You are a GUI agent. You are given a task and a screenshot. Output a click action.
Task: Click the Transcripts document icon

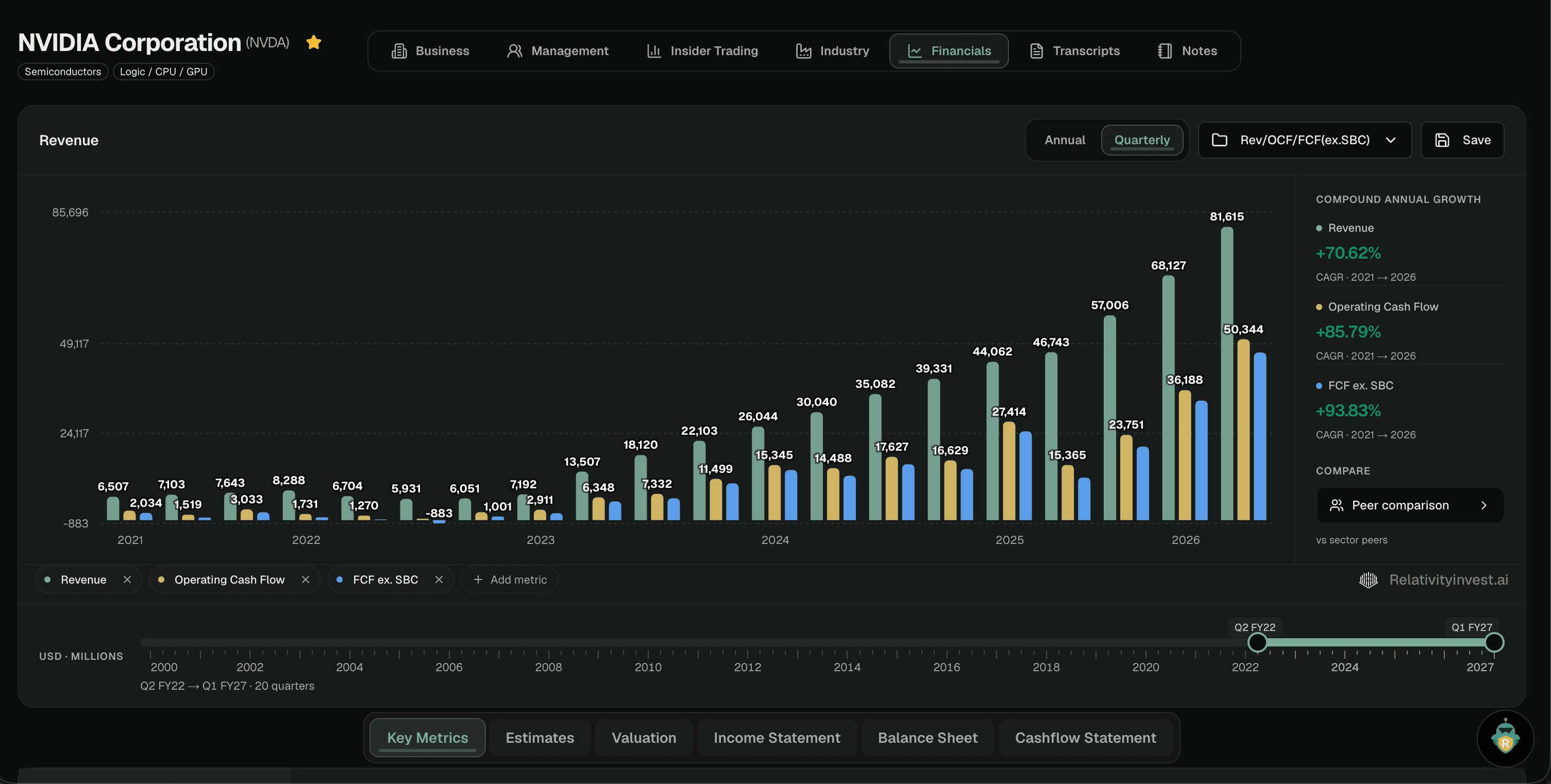(1036, 51)
